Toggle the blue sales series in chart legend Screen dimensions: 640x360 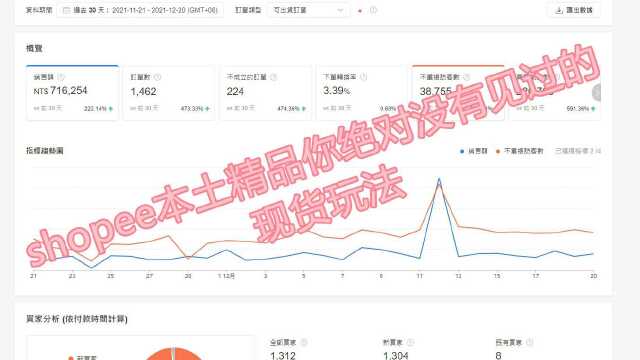(473, 151)
